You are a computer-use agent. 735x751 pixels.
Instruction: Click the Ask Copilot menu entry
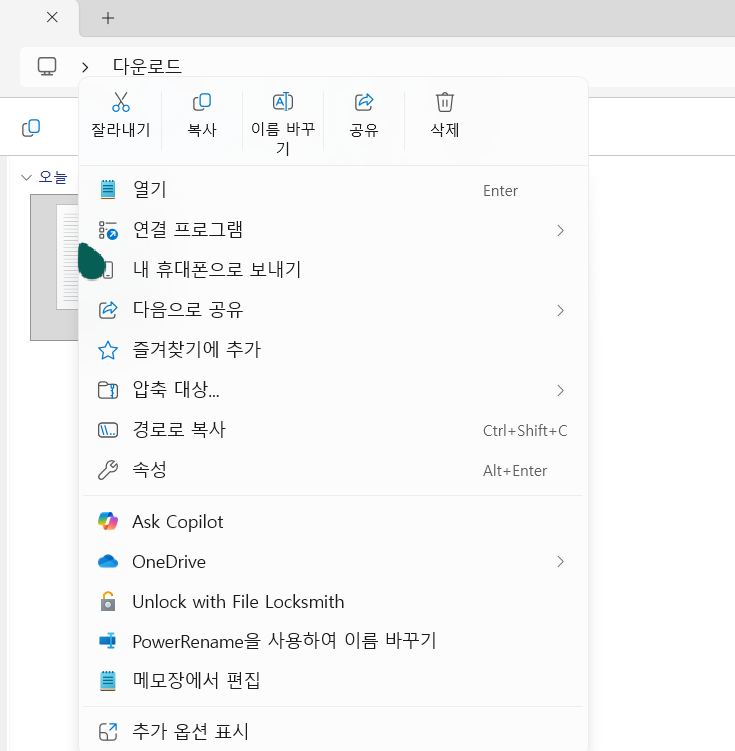coord(178,522)
